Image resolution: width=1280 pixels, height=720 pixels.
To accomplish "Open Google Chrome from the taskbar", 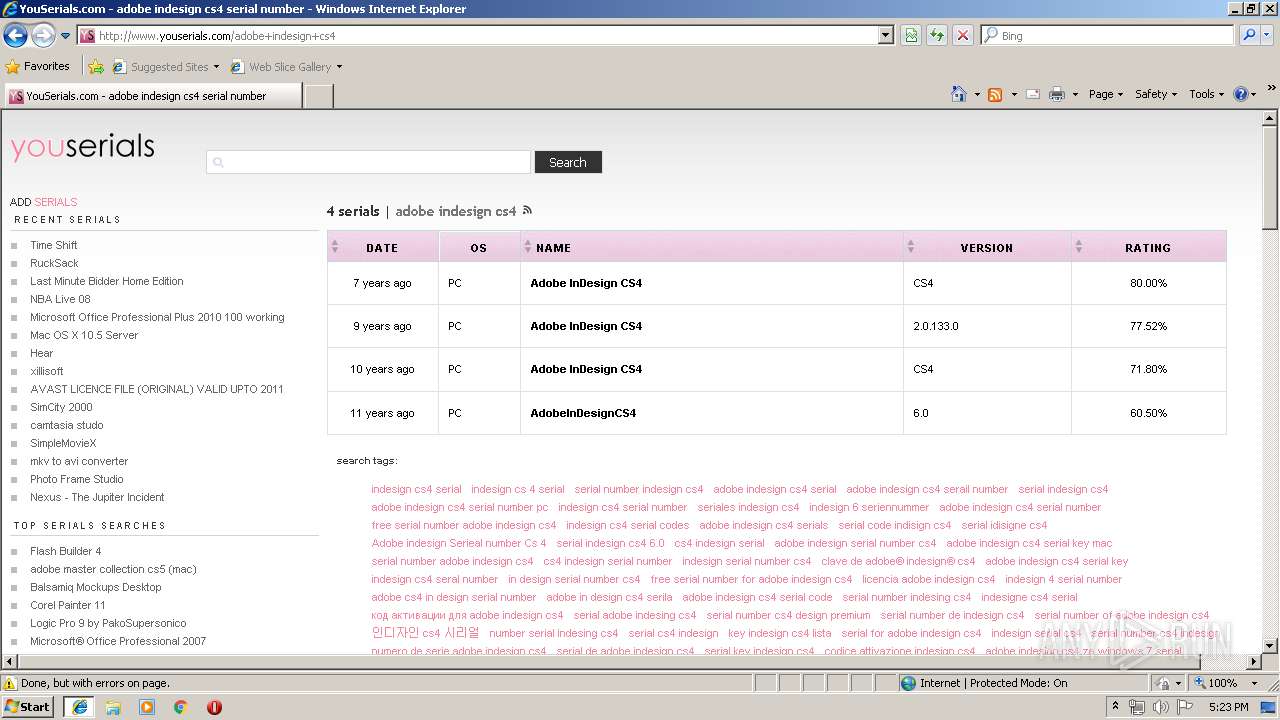I will pyautogui.click(x=181, y=707).
